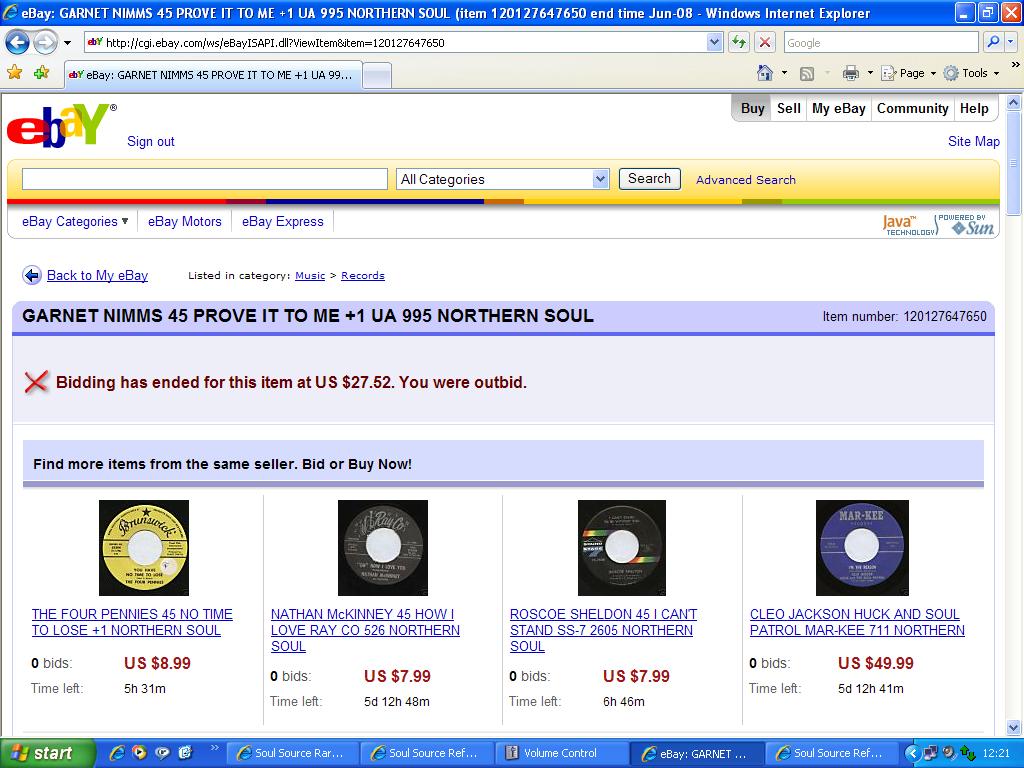Click the browser Forward arrow button
Screen dimensions: 1024x768
click(x=44, y=43)
